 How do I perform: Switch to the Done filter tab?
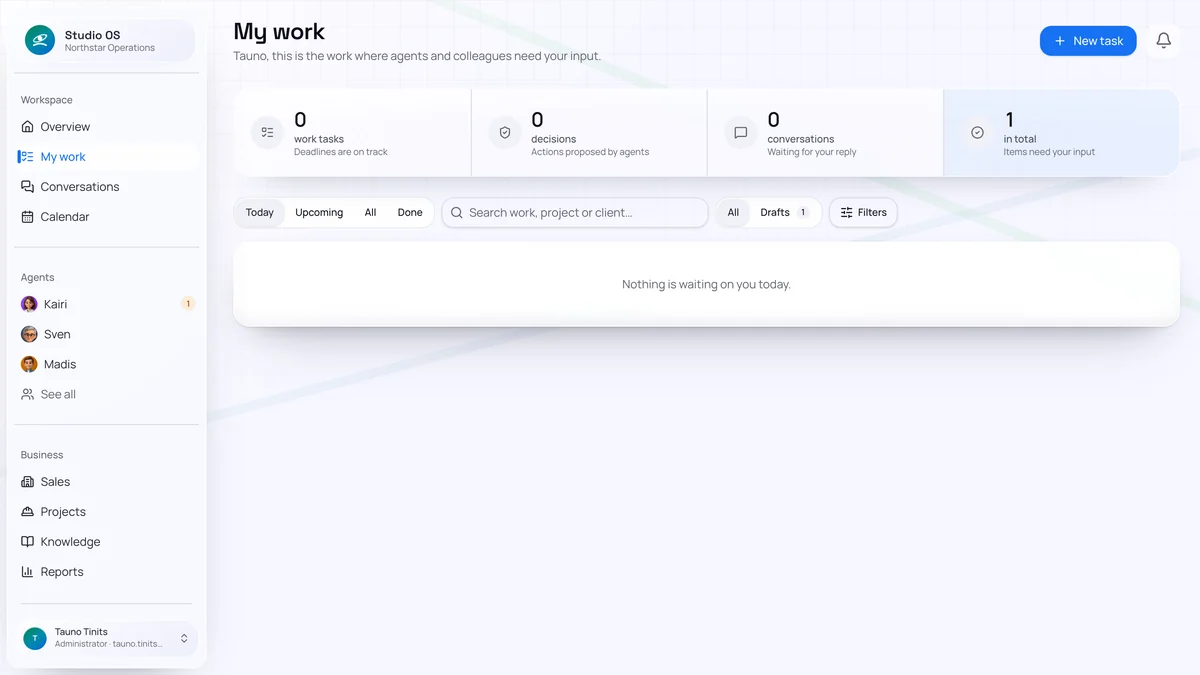point(410,212)
